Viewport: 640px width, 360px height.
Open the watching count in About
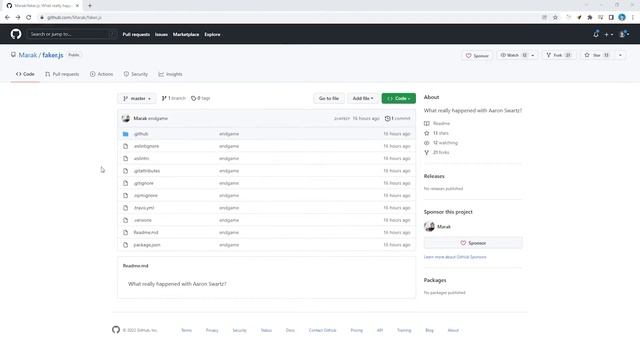[445, 143]
